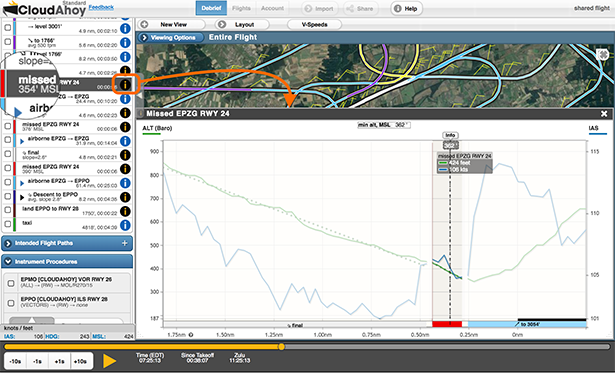Open info for final slope=2.6° 4.8 nm segment

point(125,155)
